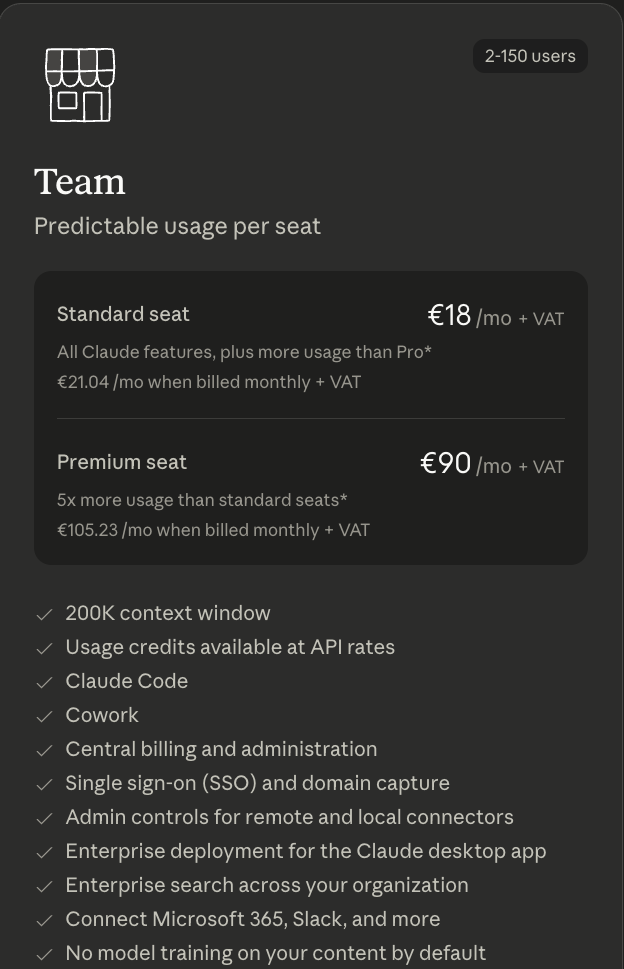Click the 2-150 users badge

click(x=530, y=56)
